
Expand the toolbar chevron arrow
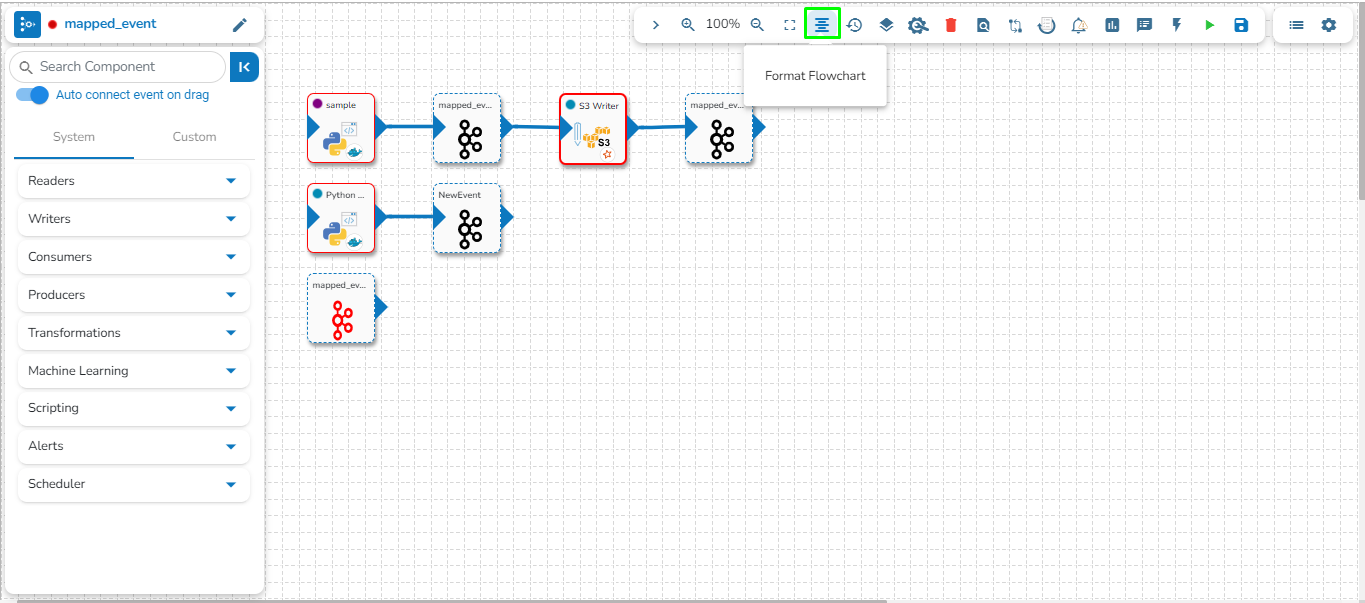click(x=656, y=25)
